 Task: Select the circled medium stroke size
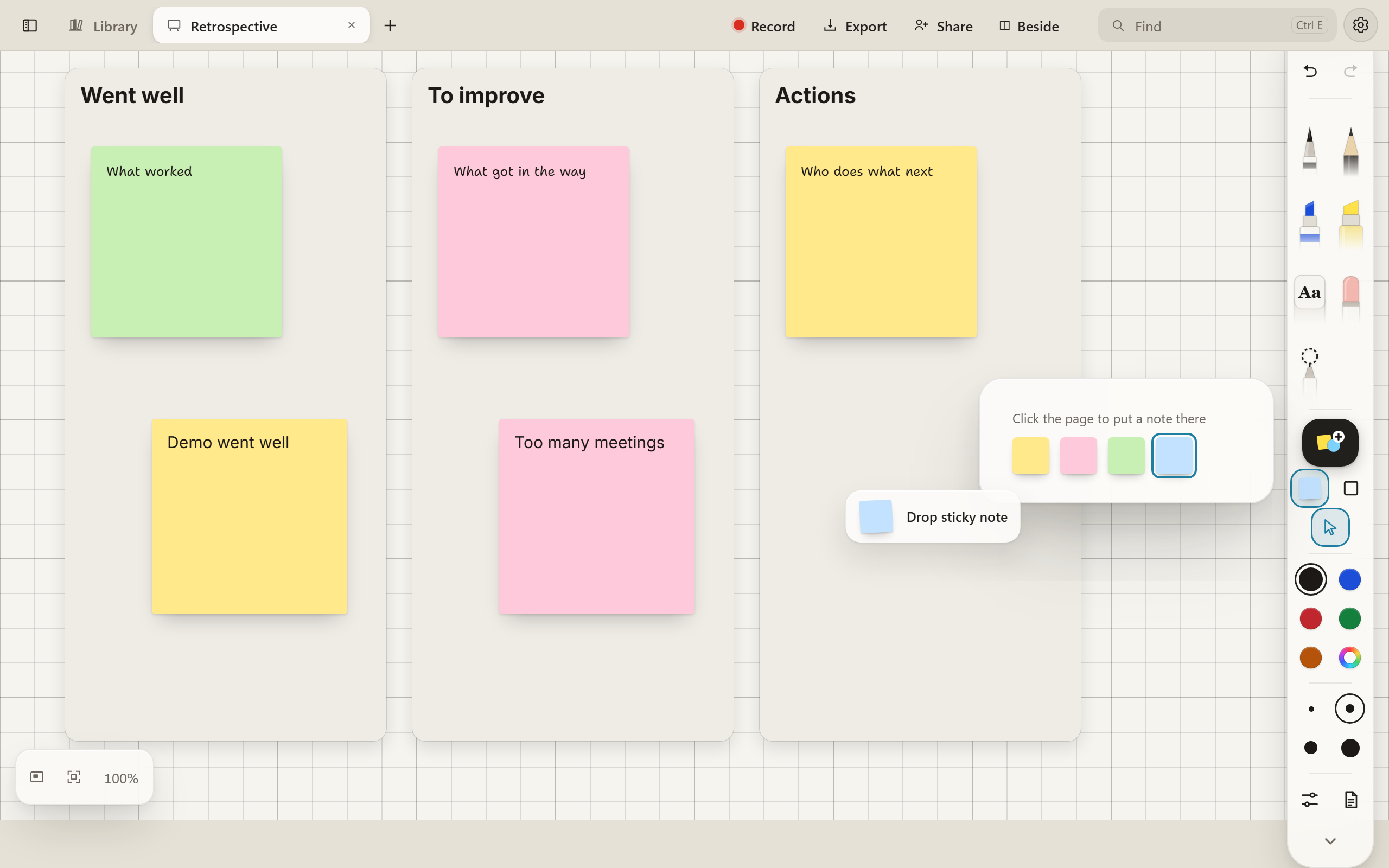1349,709
